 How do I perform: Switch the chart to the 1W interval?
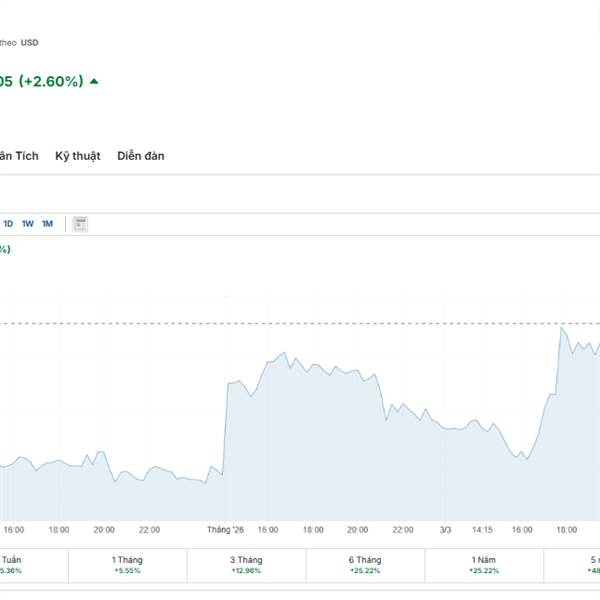(x=28, y=223)
